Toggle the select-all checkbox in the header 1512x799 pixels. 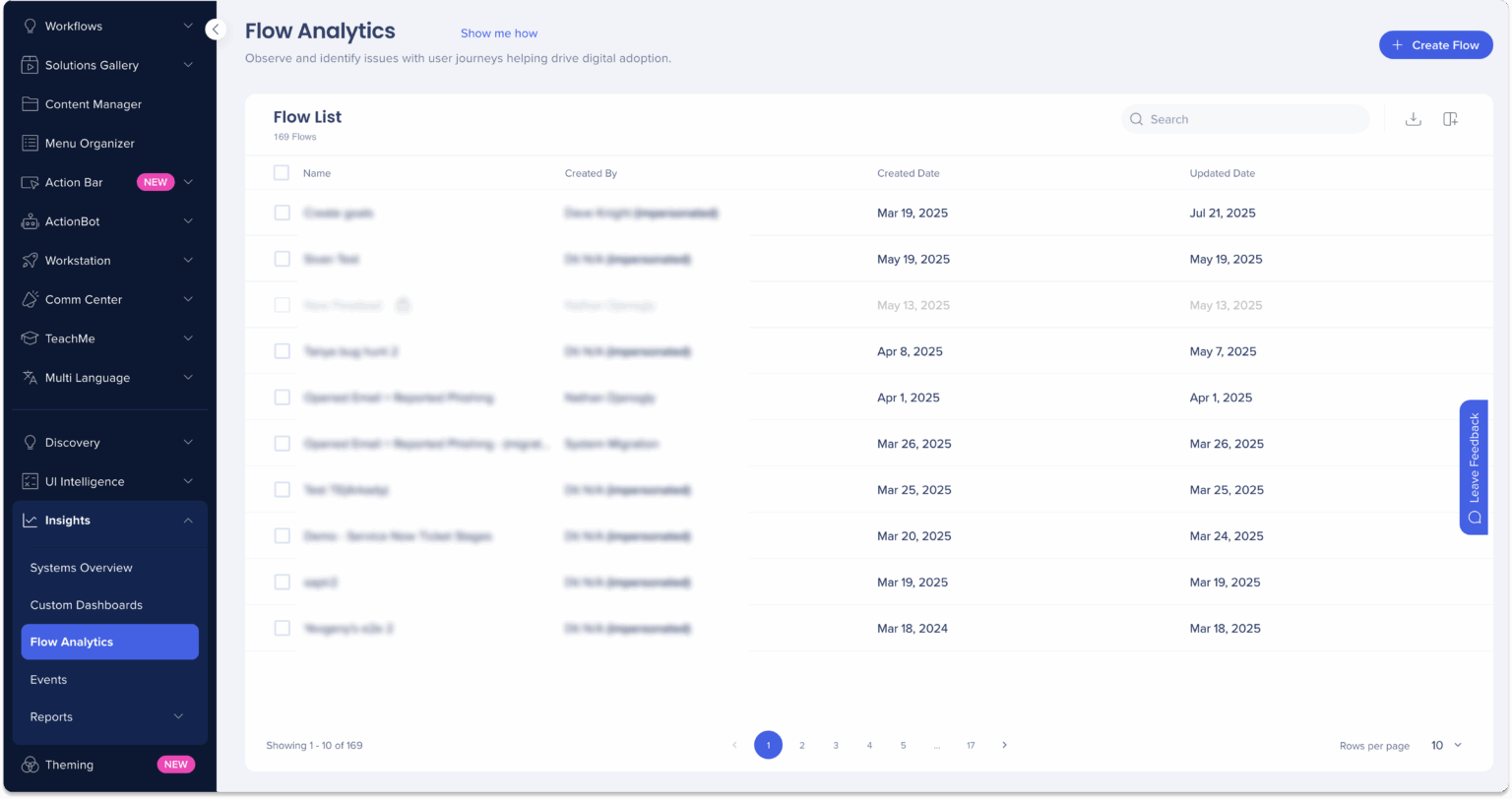282,172
